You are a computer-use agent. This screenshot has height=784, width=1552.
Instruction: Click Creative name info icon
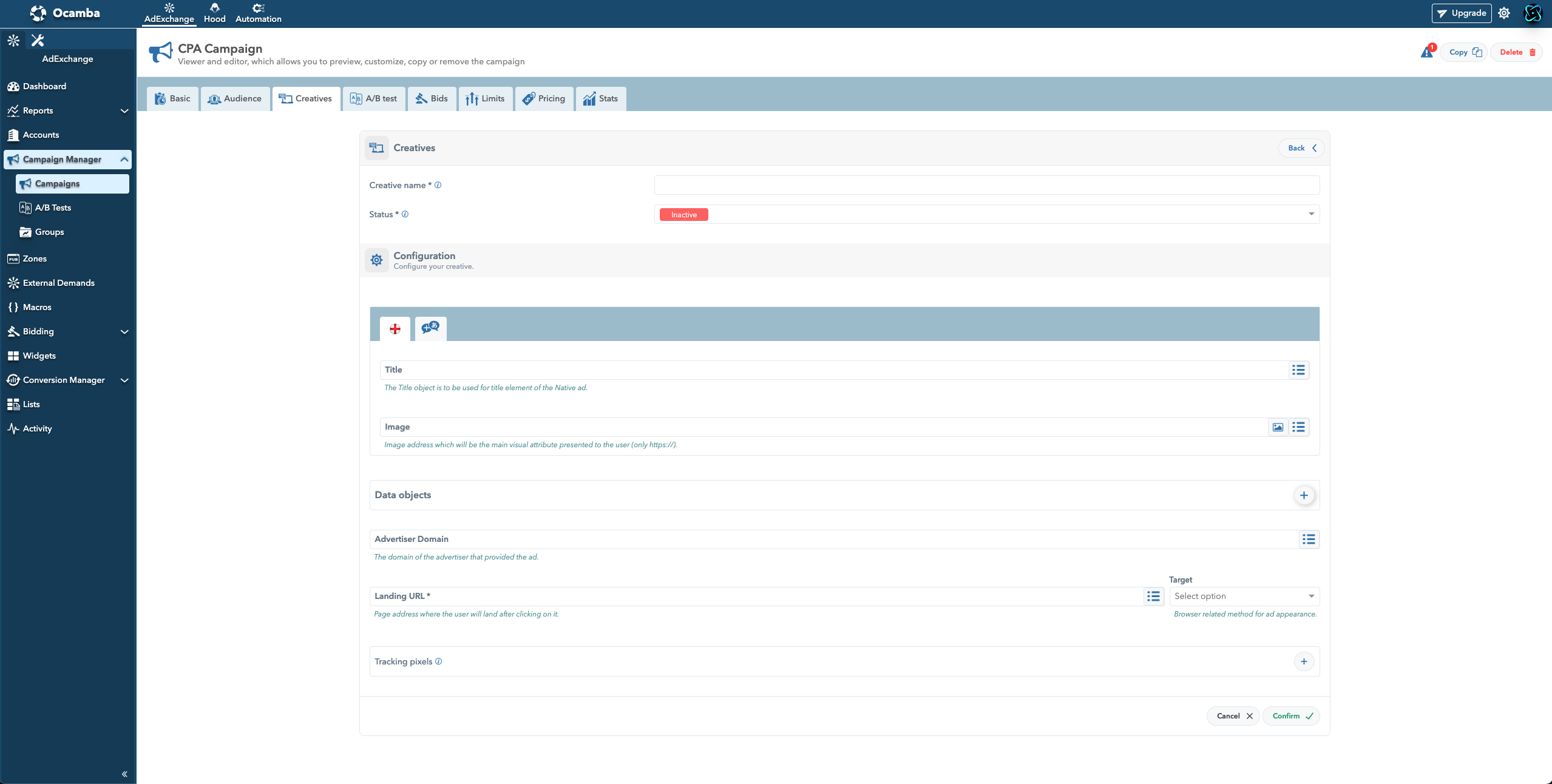coord(438,186)
